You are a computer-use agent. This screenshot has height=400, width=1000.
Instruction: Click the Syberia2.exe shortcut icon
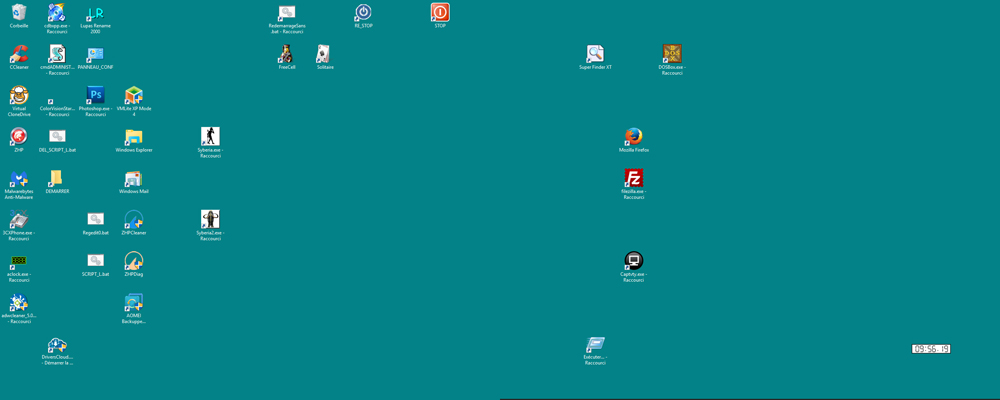click(210, 219)
